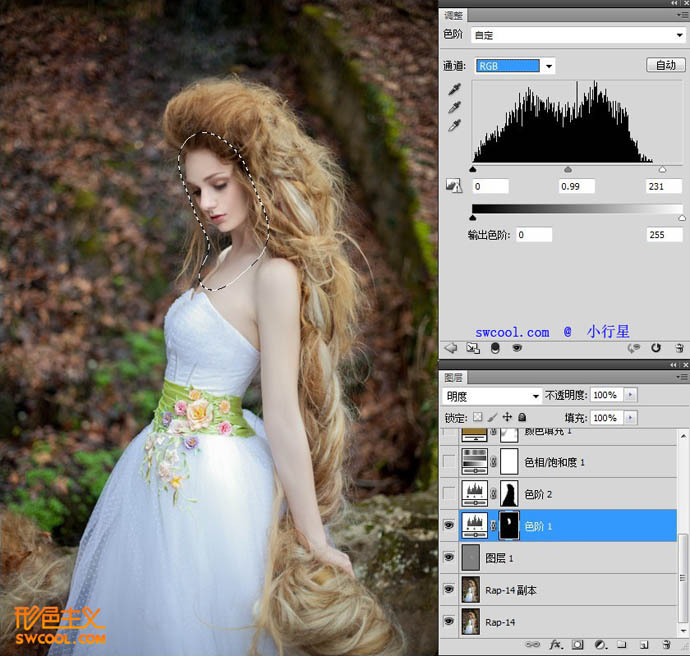Click the 自动 auto levels button
690x656 pixels.
(664, 66)
